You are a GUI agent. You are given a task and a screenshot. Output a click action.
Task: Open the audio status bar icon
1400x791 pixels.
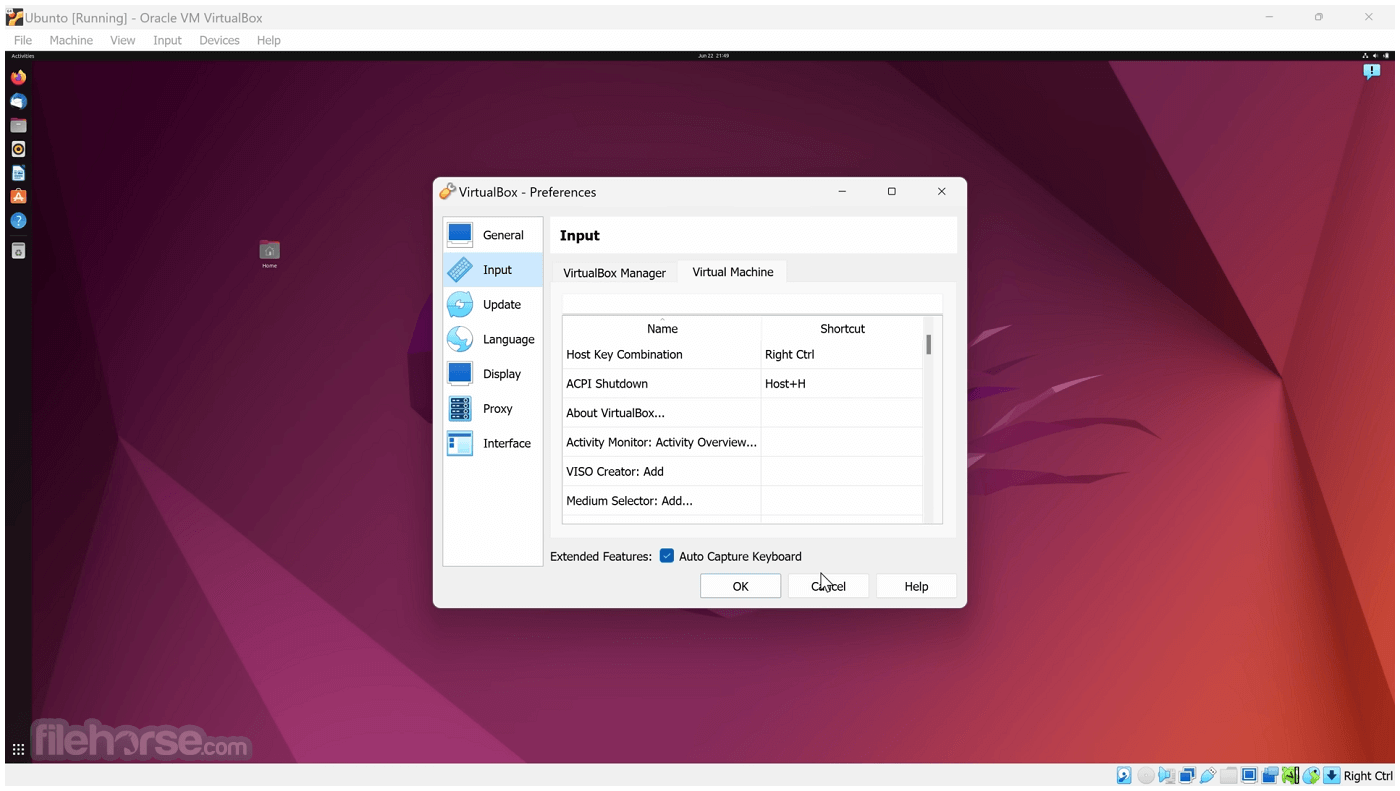point(1166,776)
